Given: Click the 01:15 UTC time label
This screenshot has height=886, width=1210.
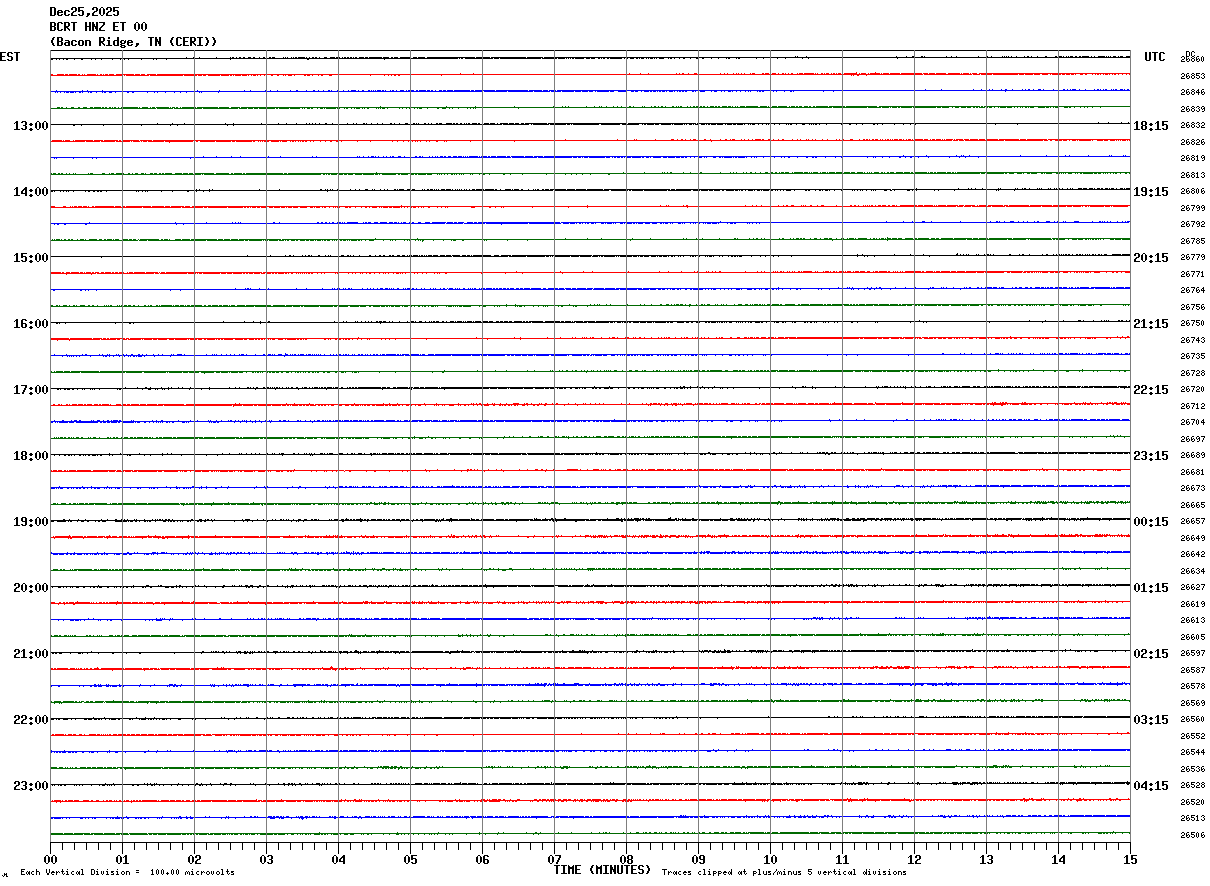Looking at the screenshot, I should 1151,588.
